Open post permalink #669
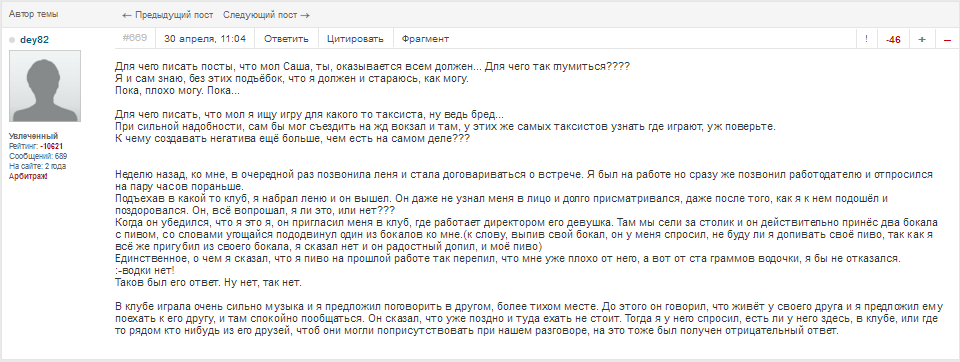 click(135, 38)
